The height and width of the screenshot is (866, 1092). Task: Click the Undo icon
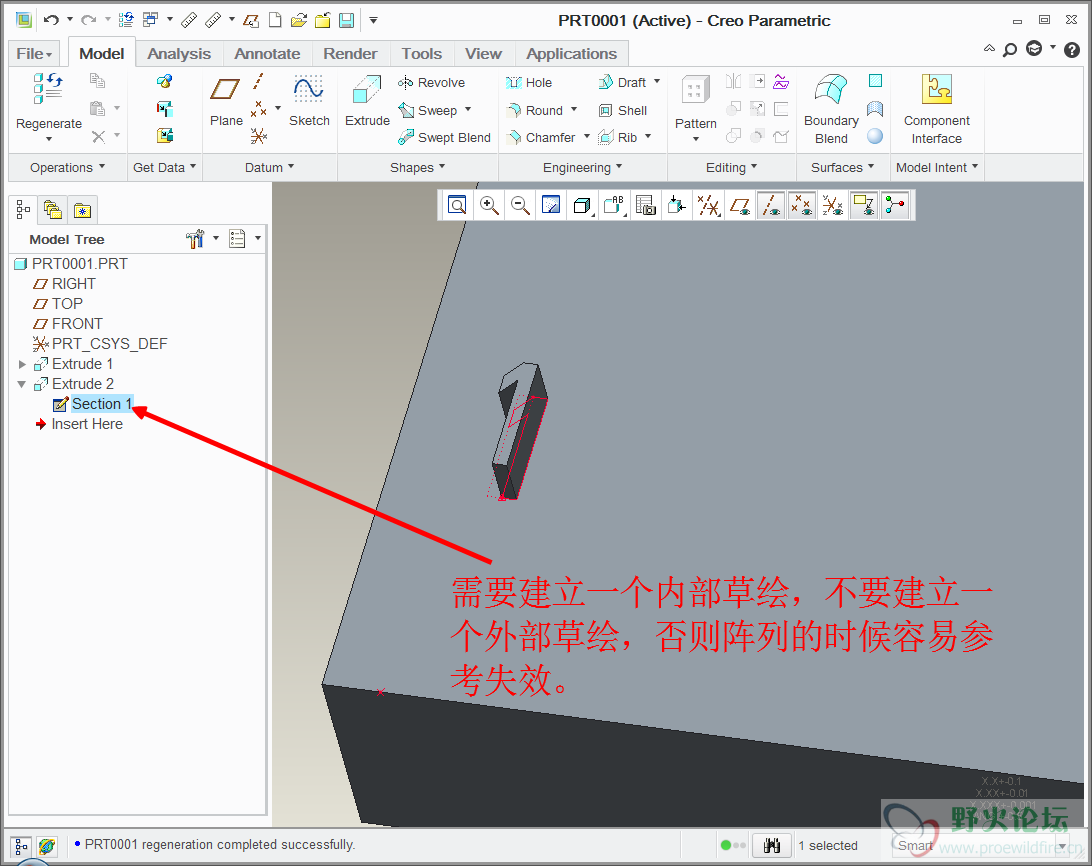pyautogui.click(x=52, y=20)
